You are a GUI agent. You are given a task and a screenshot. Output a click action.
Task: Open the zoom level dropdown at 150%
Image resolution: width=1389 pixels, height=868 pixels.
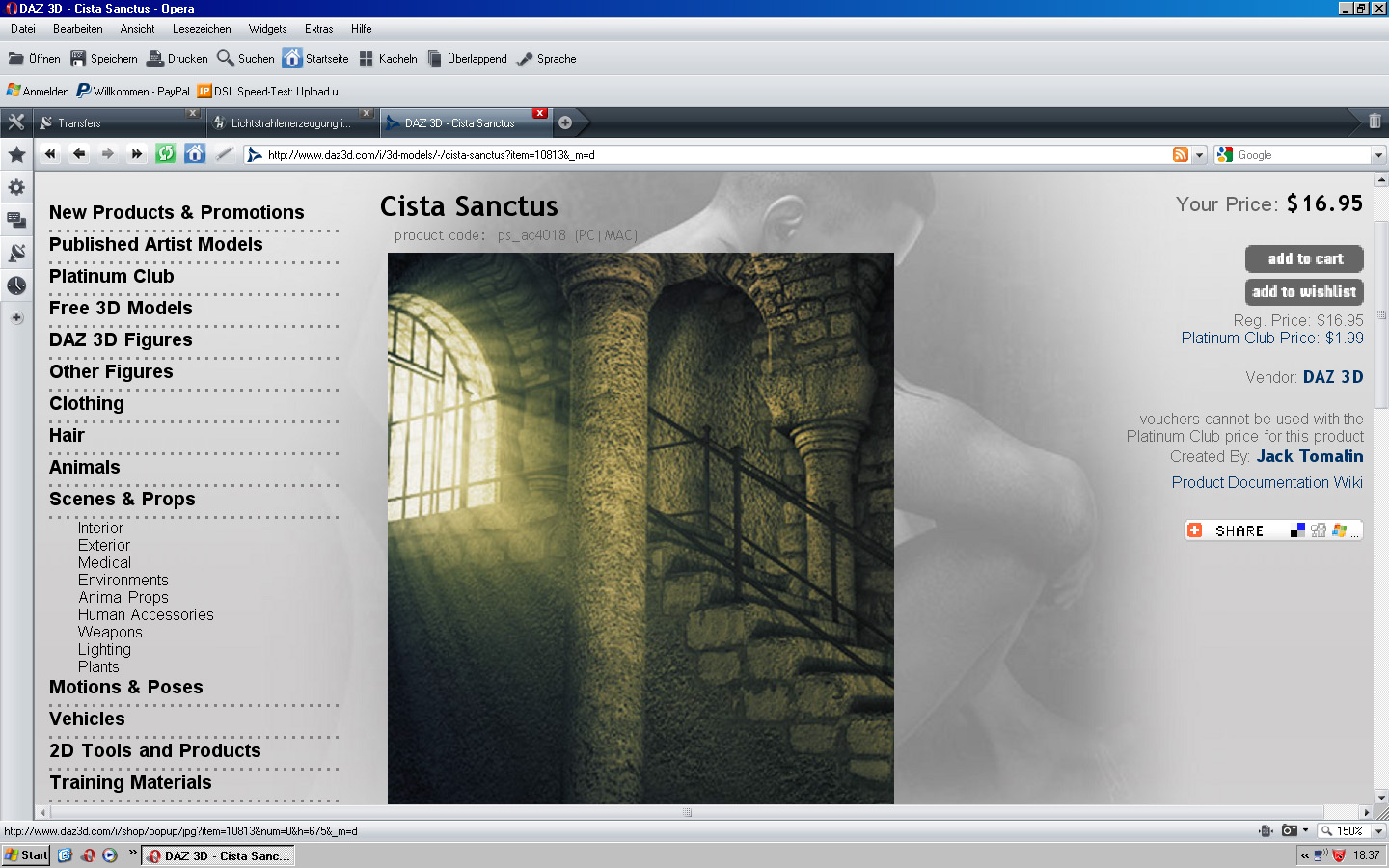point(1378,830)
